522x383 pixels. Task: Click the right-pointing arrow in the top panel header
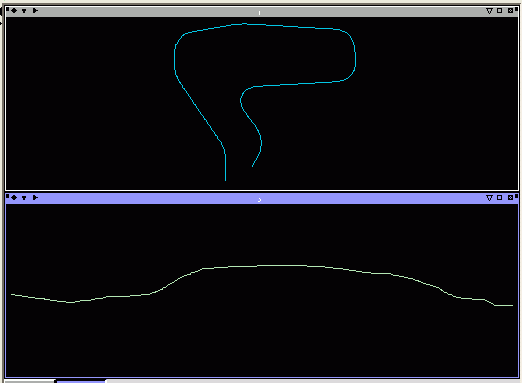[x=35, y=11]
